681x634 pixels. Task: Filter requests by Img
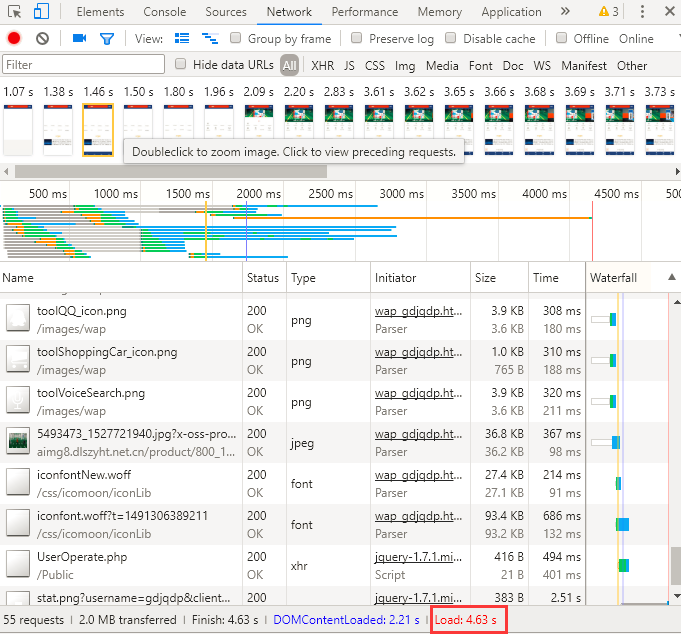tap(405, 66)
